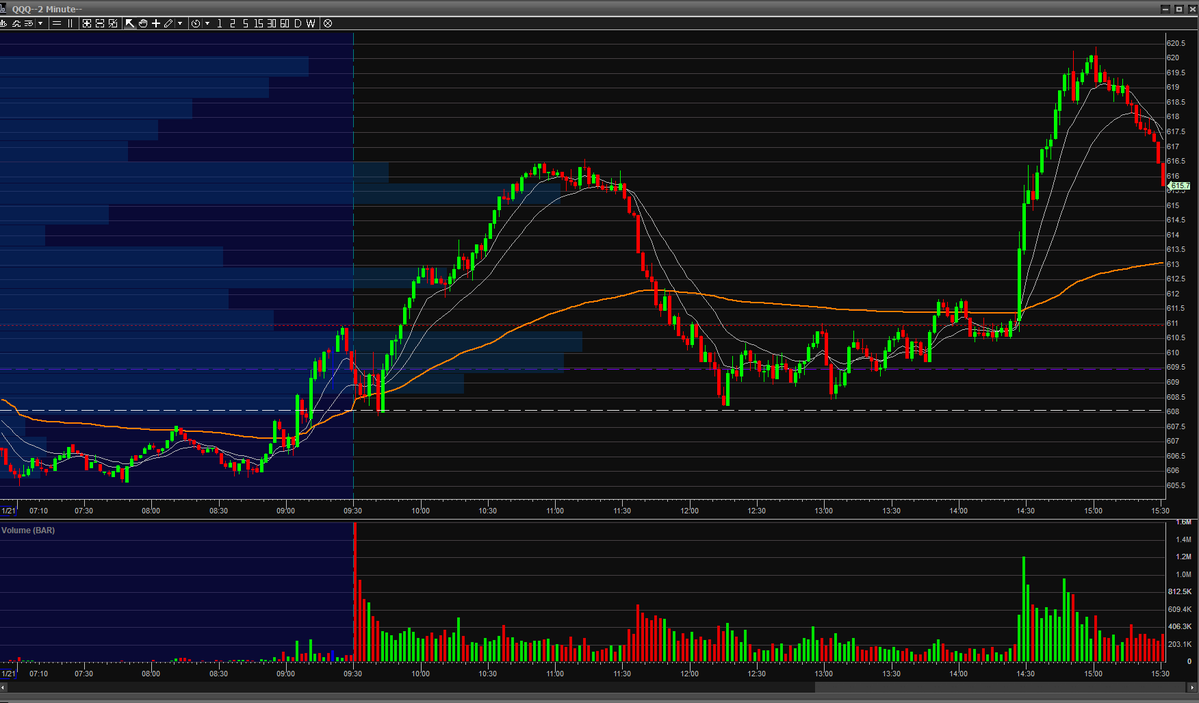This screenshot has width=1199, height=703.
Task: Open the studies/indicators icon
Action: point(15,24)
